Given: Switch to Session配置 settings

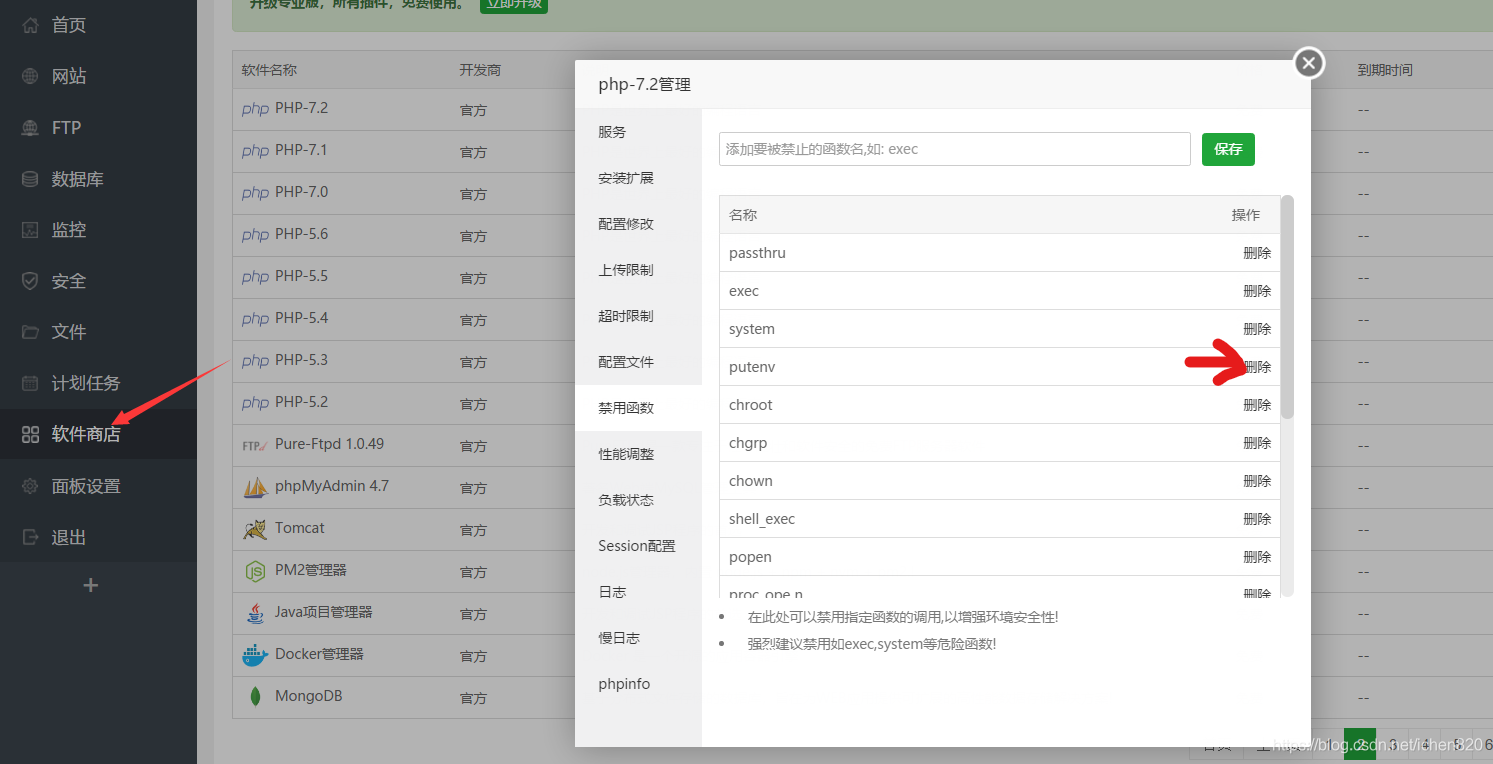Looking at the screenshot, I should click(x=637, y=545).
